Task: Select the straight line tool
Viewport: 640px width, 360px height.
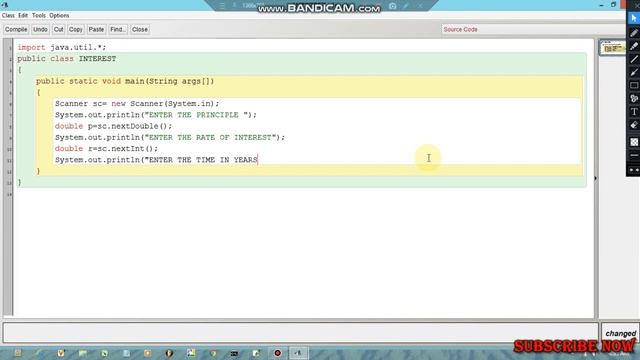Action: [x=634, y=59]
